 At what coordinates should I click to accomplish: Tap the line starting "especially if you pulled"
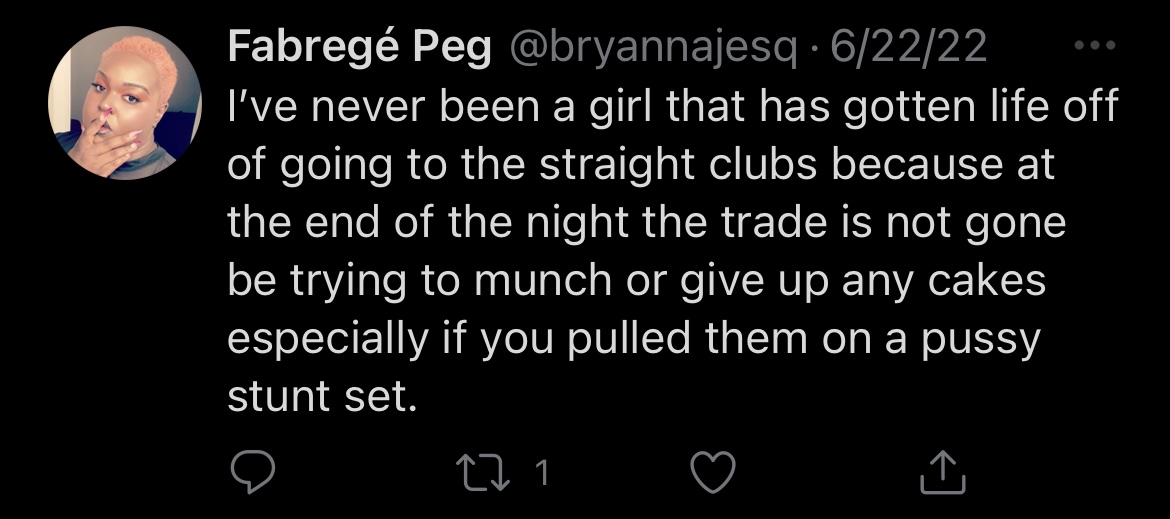[x=634, y=339]
